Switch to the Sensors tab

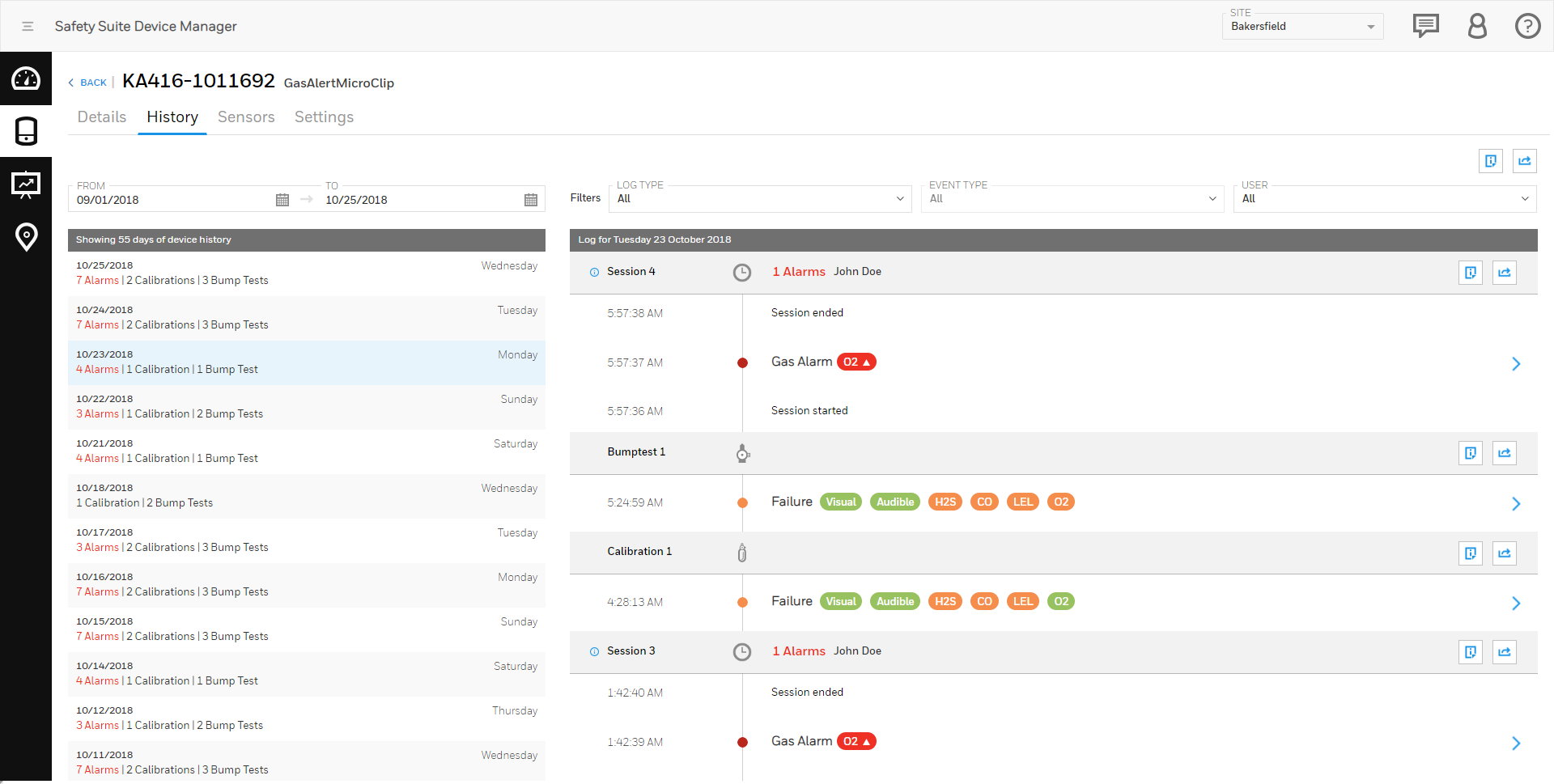[246, 117]
